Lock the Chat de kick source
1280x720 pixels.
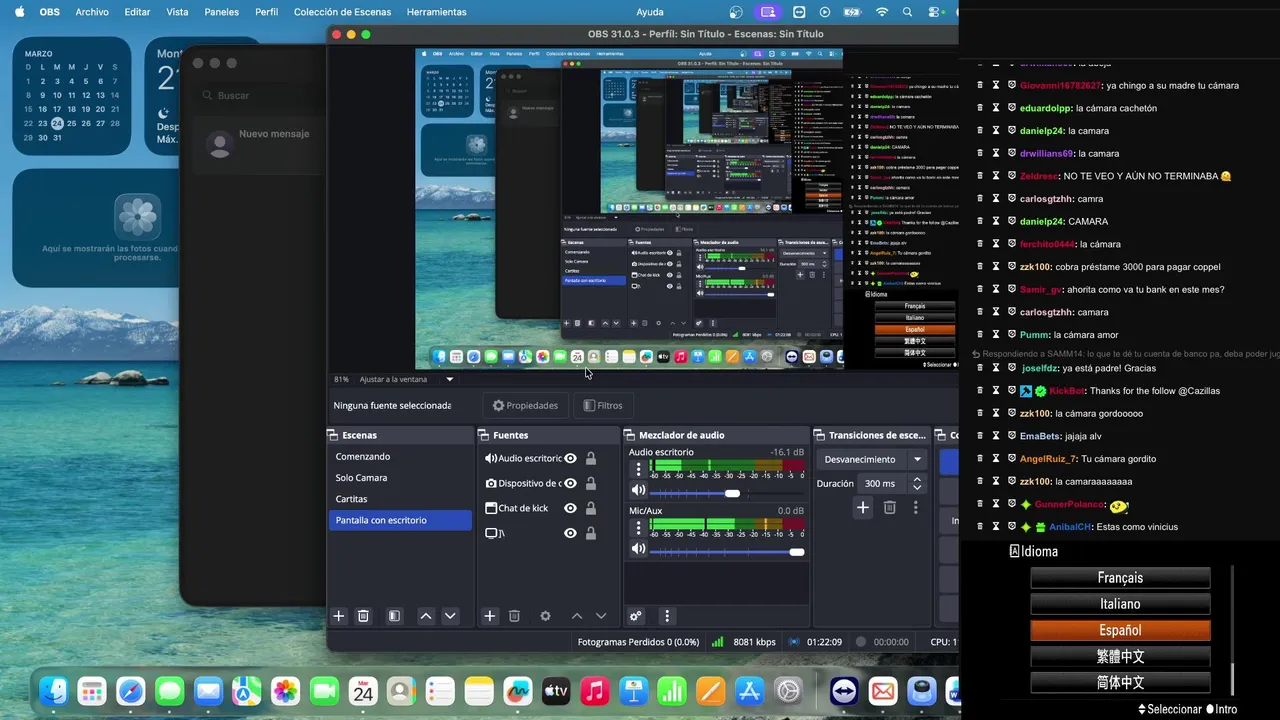[591, 508]
